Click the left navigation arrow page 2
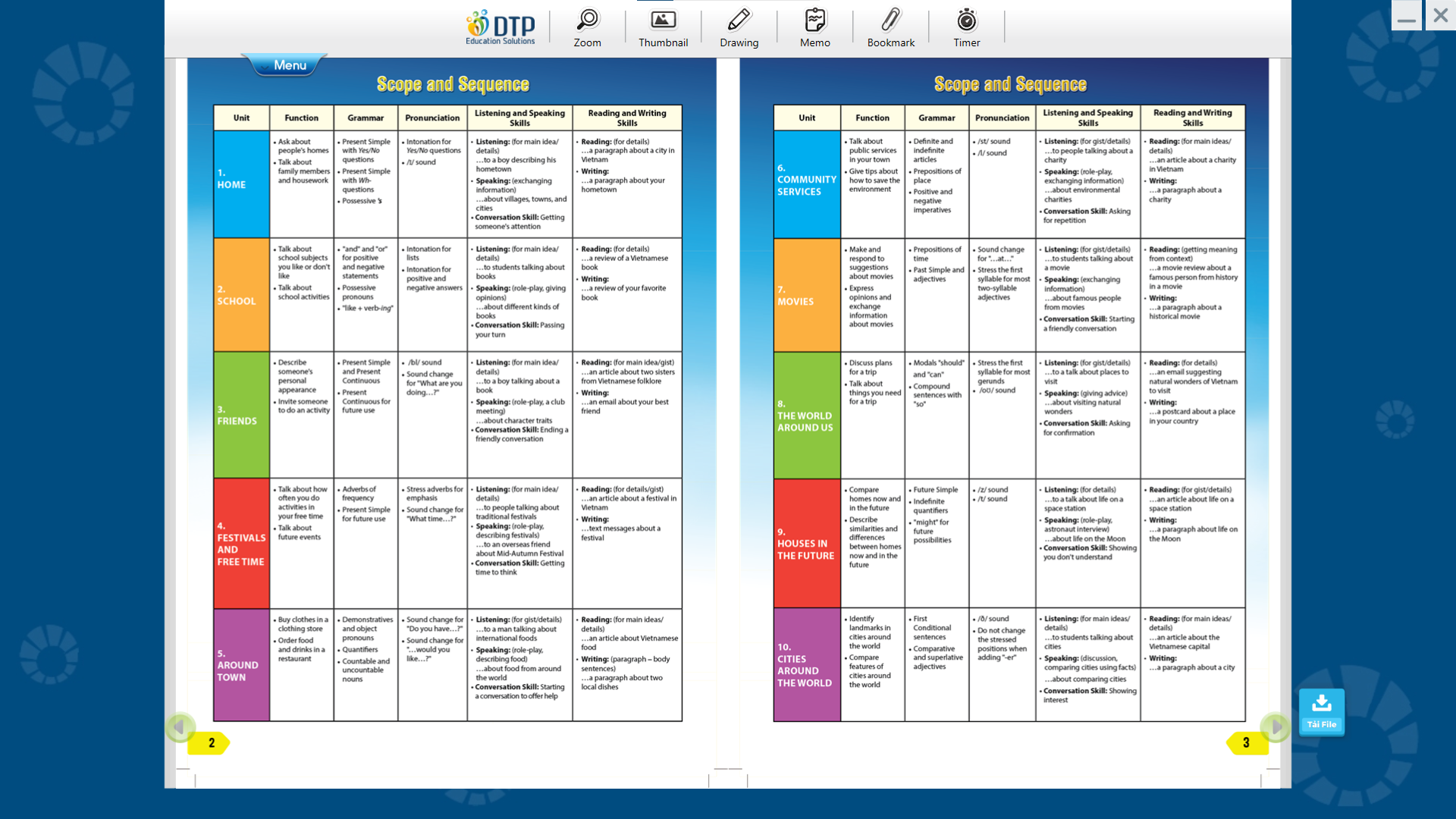 pyautogui.click(x=177, y=727)
